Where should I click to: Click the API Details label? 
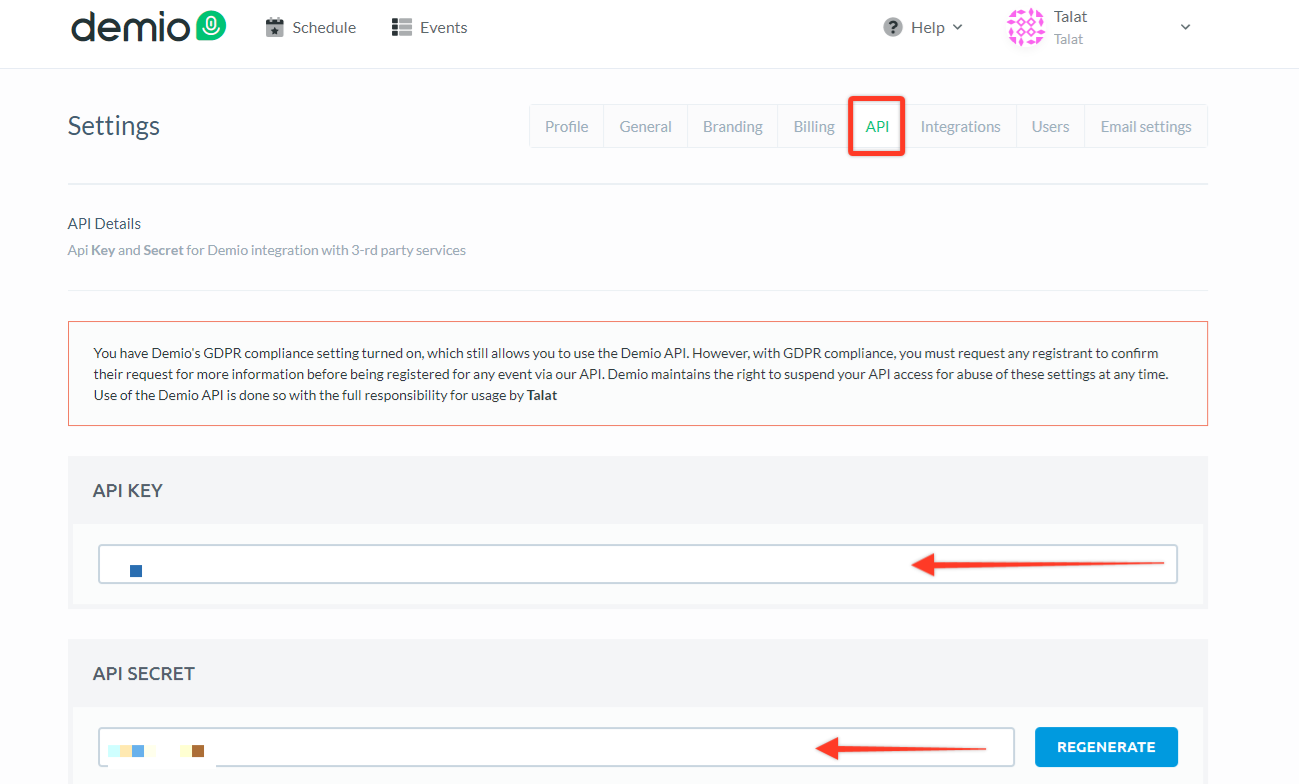click(x=104, y=223)
